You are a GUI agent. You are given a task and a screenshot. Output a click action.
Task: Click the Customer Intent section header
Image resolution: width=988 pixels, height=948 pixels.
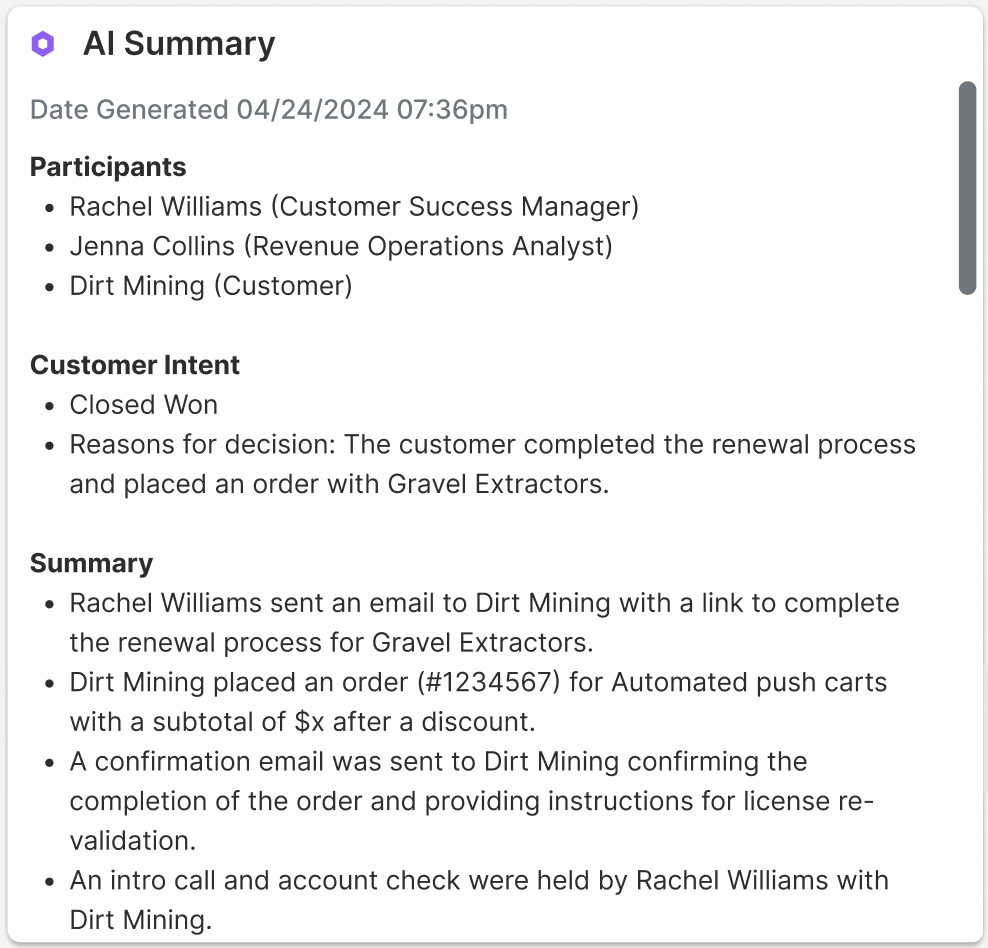coord(134,365)
